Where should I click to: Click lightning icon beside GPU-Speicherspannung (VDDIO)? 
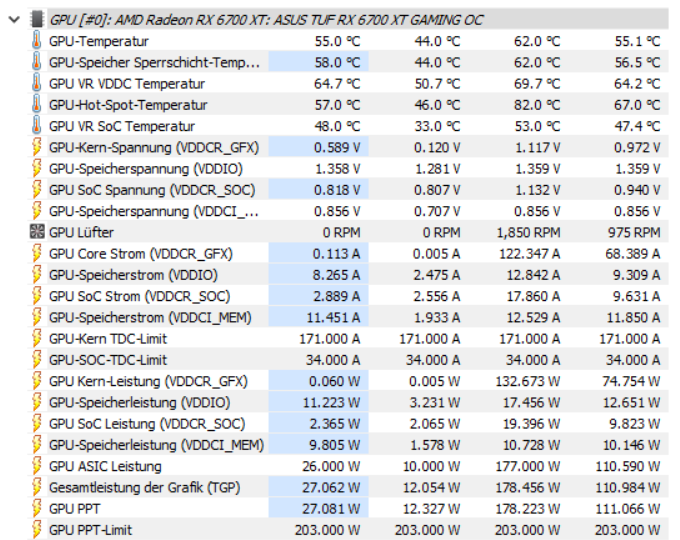pos(37,168)
